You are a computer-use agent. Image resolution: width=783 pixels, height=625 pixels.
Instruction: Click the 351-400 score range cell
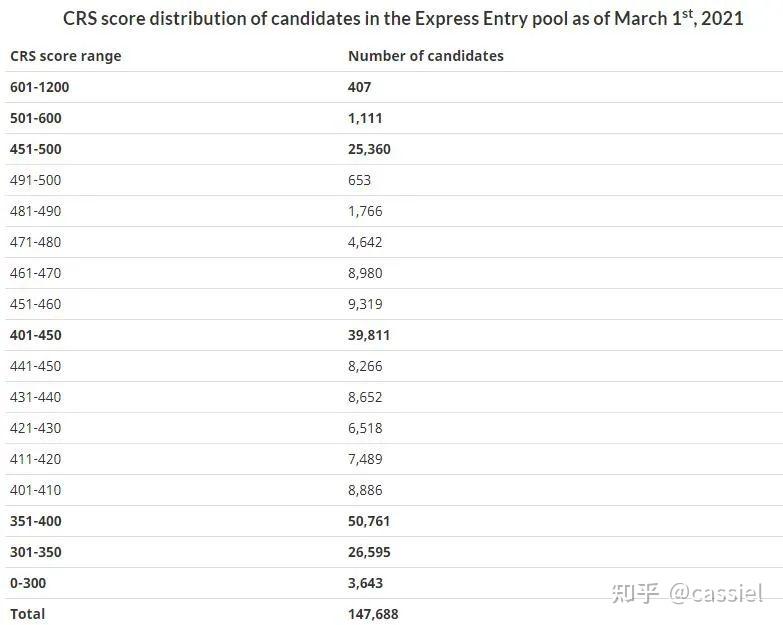[x=36, y=521]
